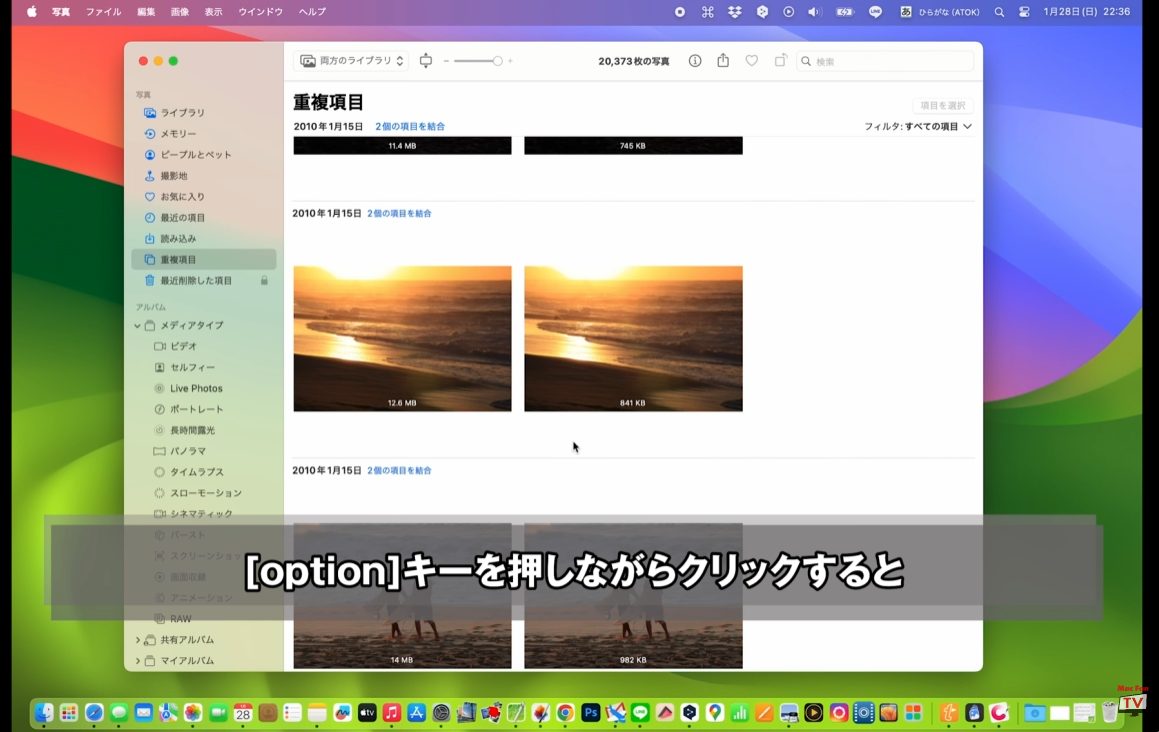Open 表示 menu
This screenshot has height=732, width=1159.
214,12
